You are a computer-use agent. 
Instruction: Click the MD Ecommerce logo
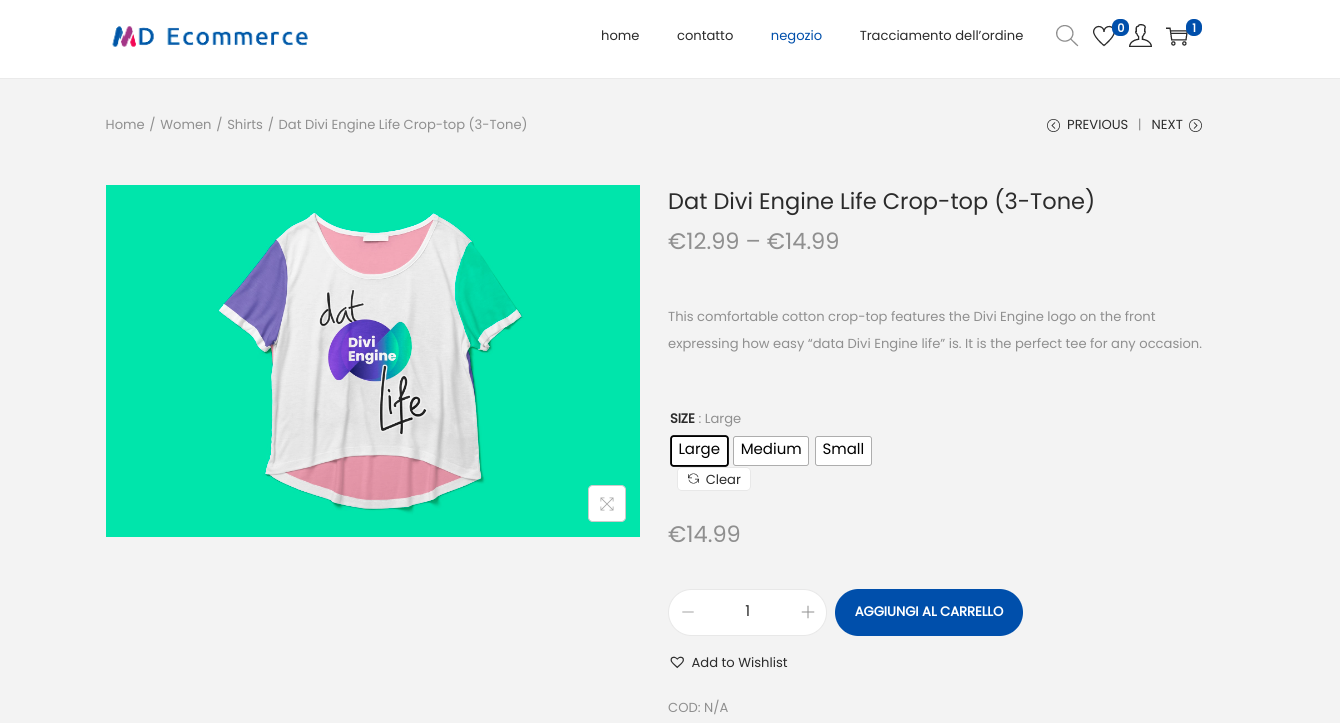coord(210,37)
